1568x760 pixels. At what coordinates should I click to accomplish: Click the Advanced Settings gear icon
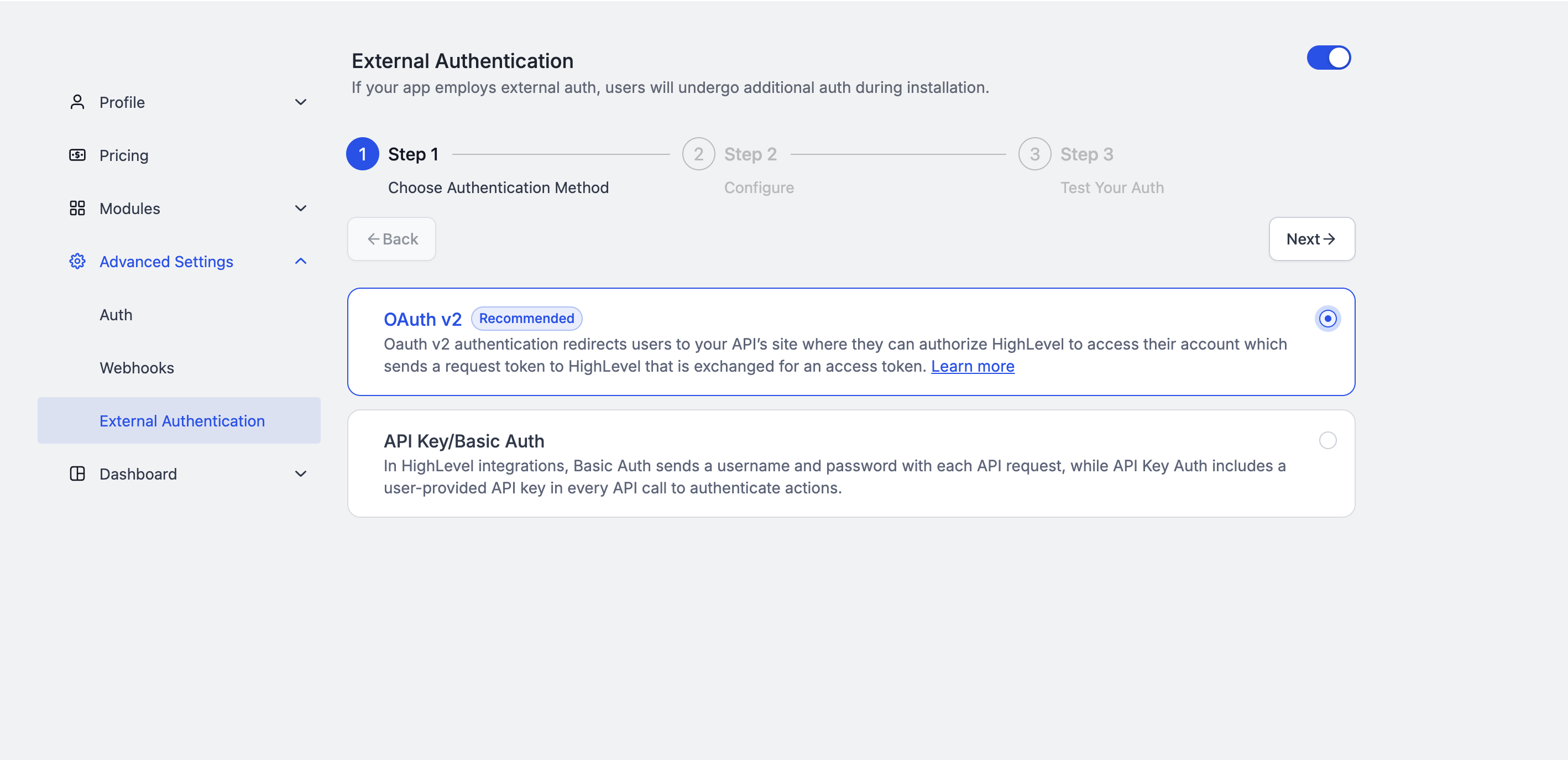coord(77,261)
